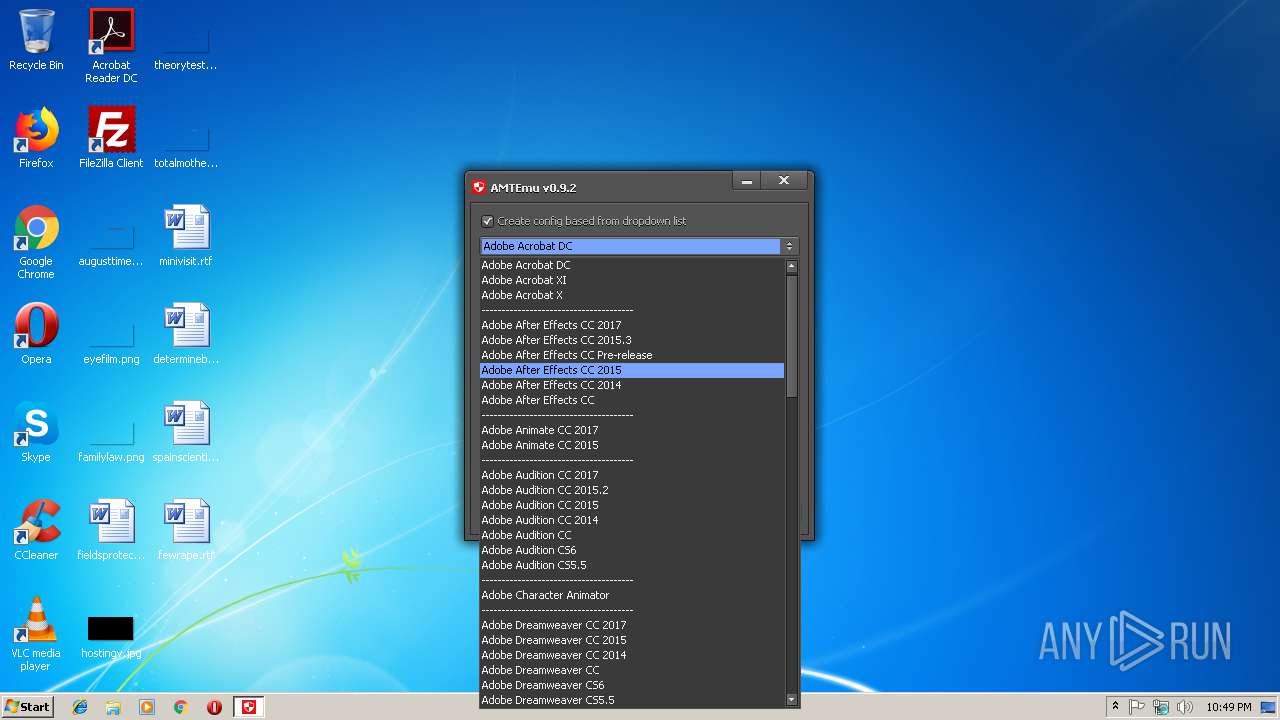This screenshot has width=1280, height=720.
Task: Select highlighted Adobe After Effects CC 2015
Action: [x=632, y=370]
